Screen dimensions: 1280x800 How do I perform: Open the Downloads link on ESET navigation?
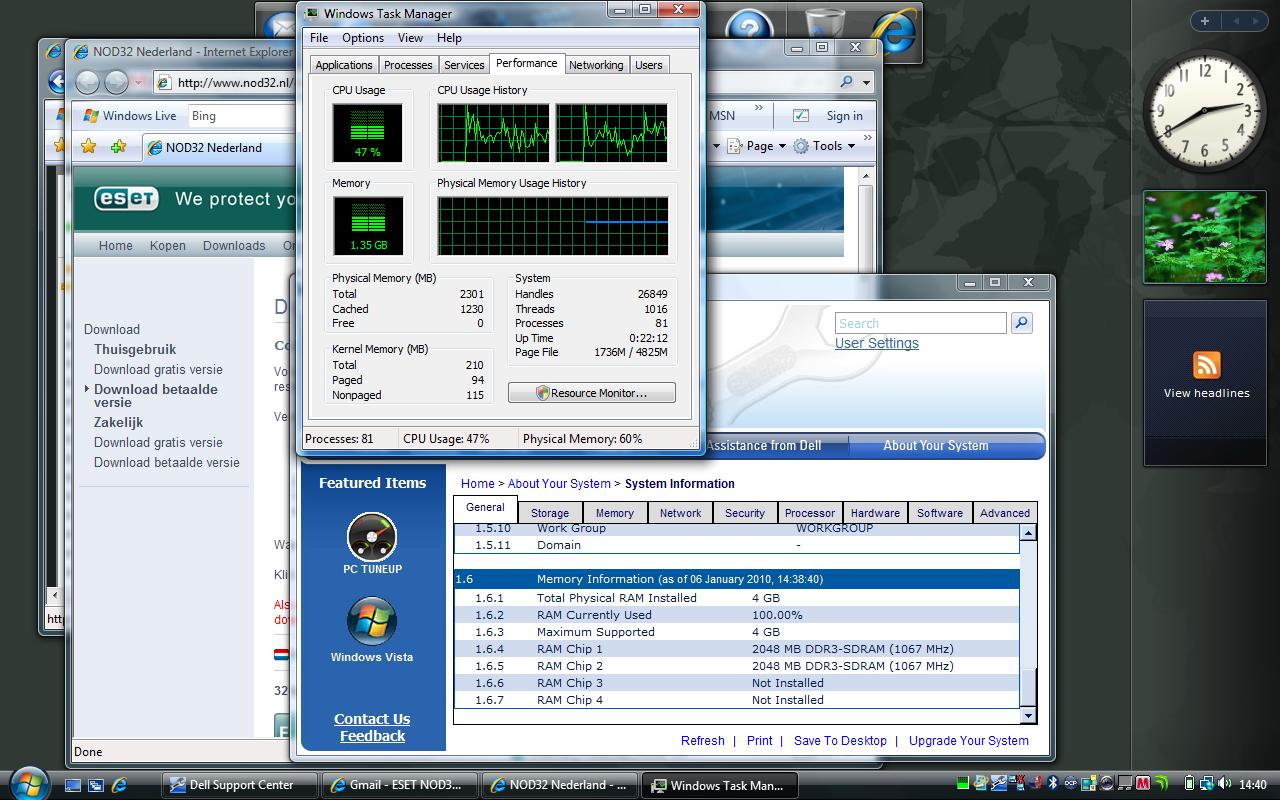(x=234, y=246)
